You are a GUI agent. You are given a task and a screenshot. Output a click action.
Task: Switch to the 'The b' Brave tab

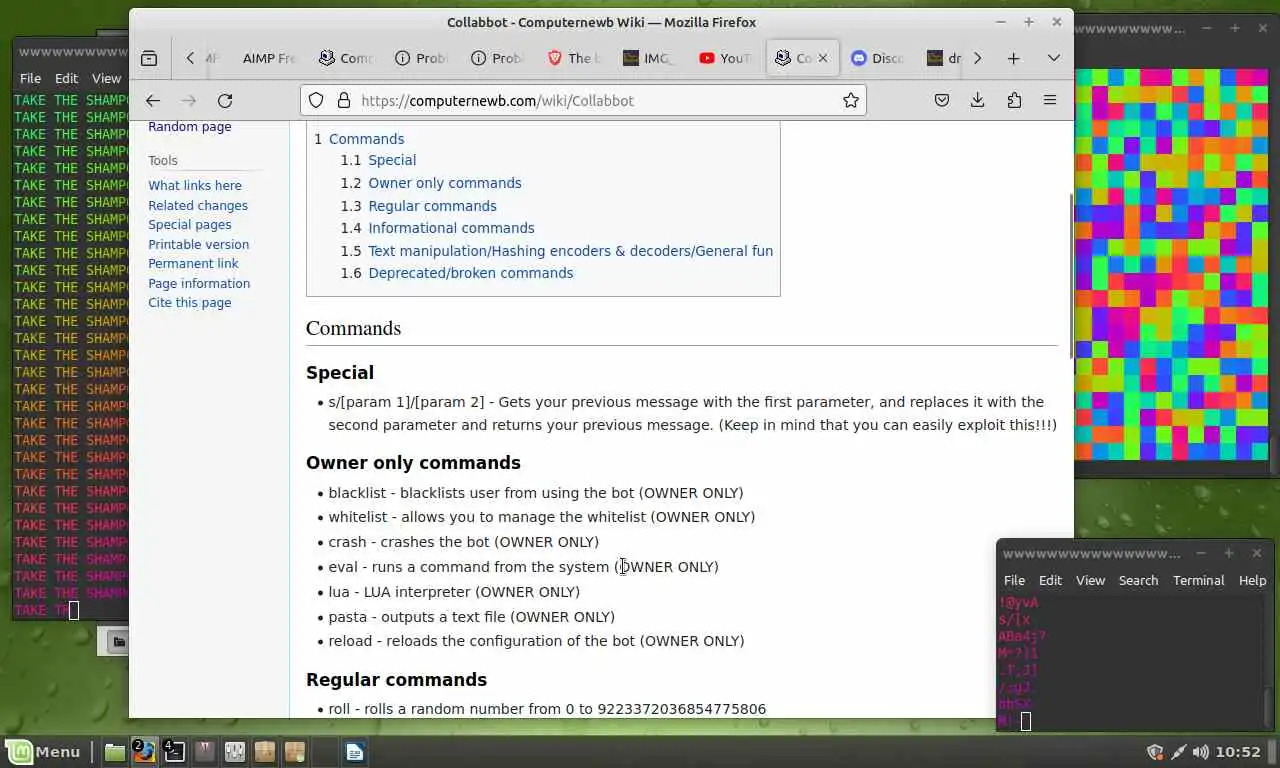(574, 58)
